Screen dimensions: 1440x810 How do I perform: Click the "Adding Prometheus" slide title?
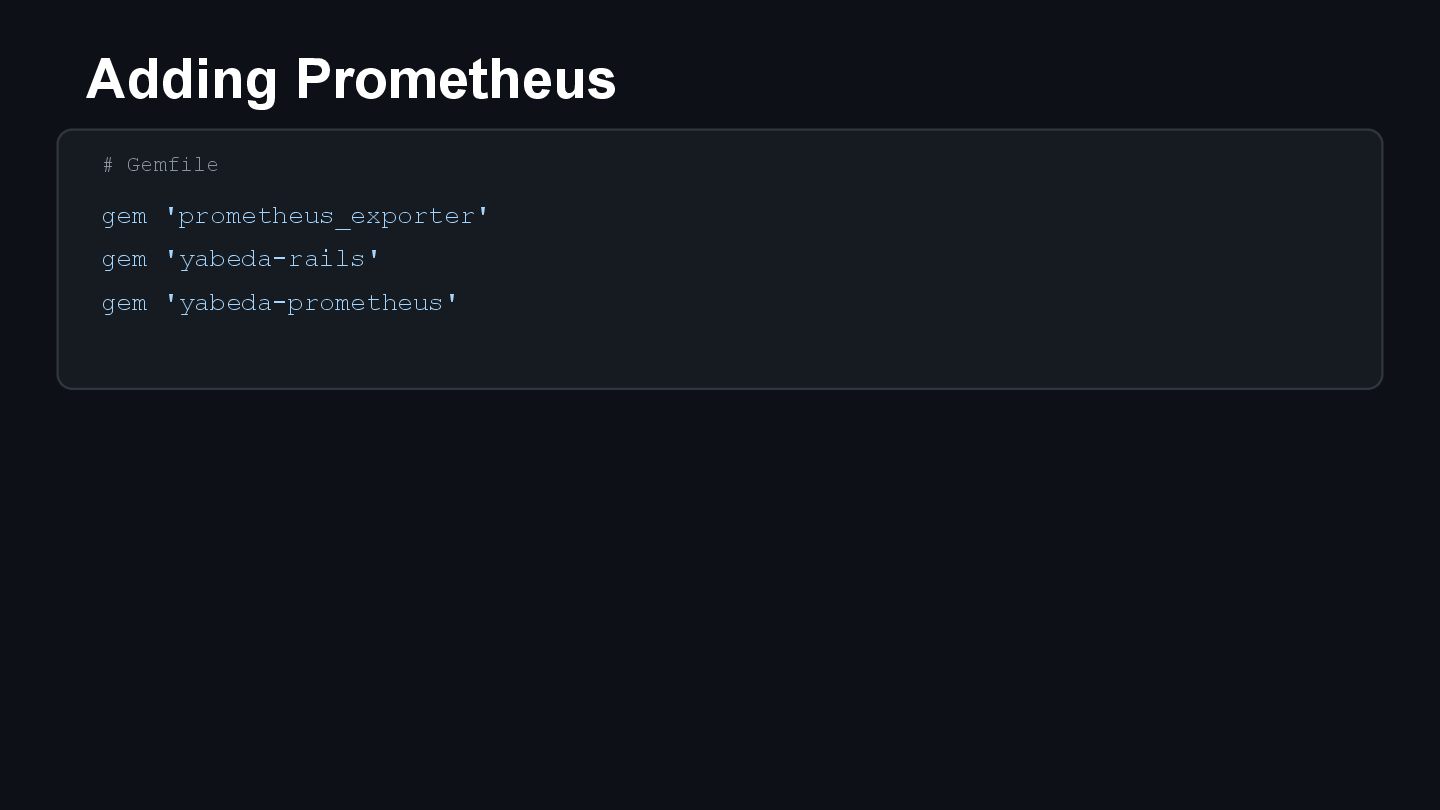(x=350, y=79)
